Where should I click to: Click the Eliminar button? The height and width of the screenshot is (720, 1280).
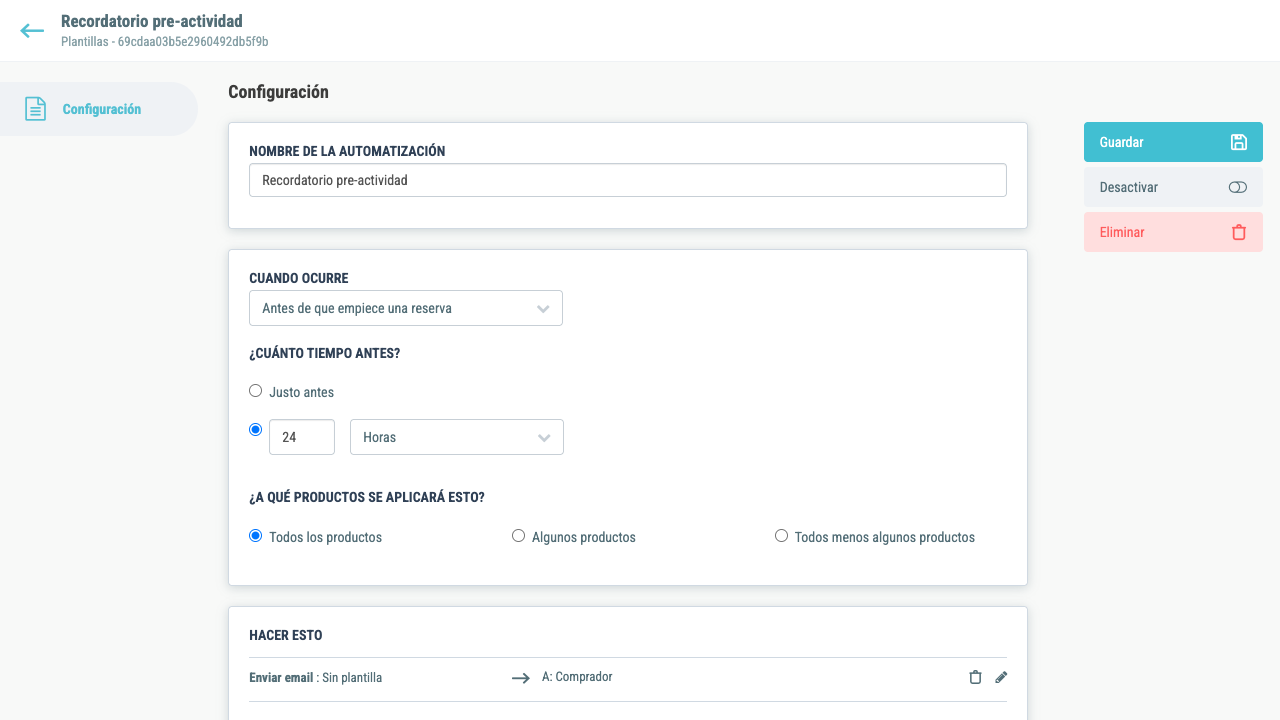pos(1173,232)
